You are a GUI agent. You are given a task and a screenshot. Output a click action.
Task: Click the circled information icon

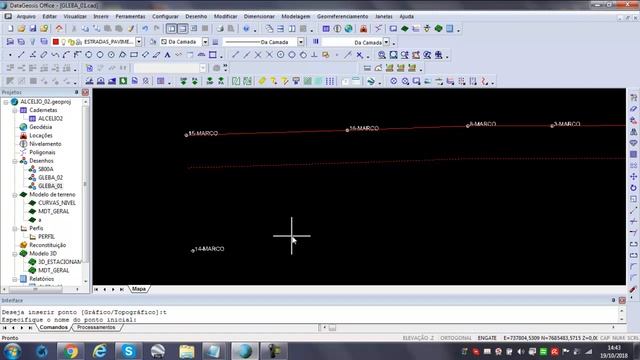coord(338,29)
